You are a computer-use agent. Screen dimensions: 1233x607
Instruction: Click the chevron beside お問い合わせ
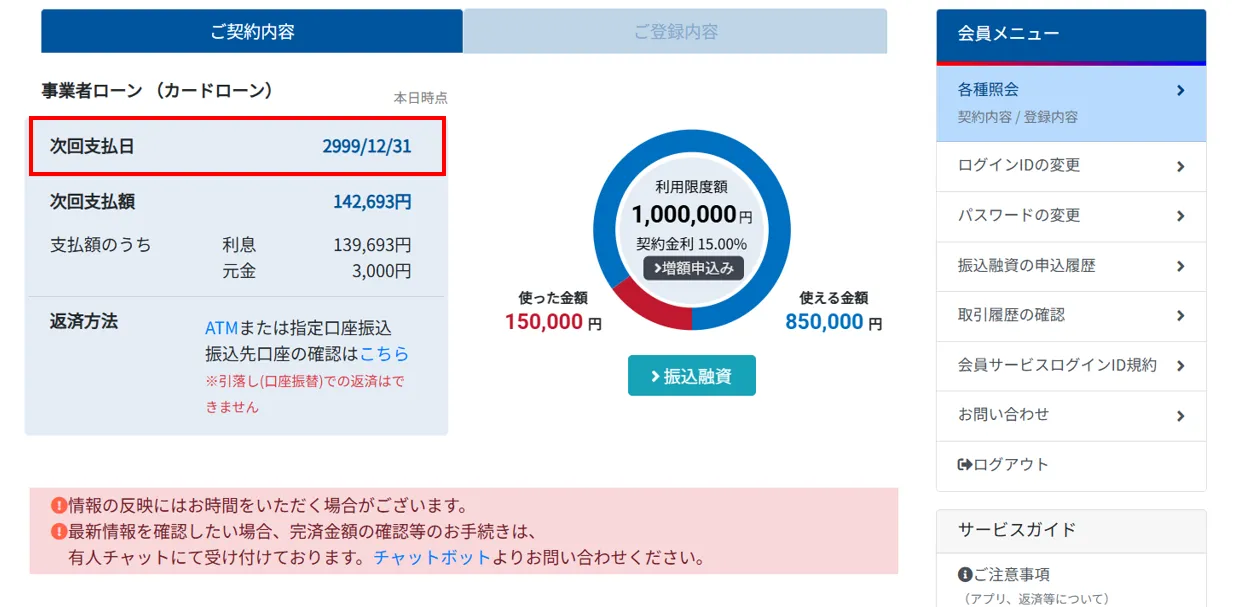pyautogui.click(x=1181, y=415)
